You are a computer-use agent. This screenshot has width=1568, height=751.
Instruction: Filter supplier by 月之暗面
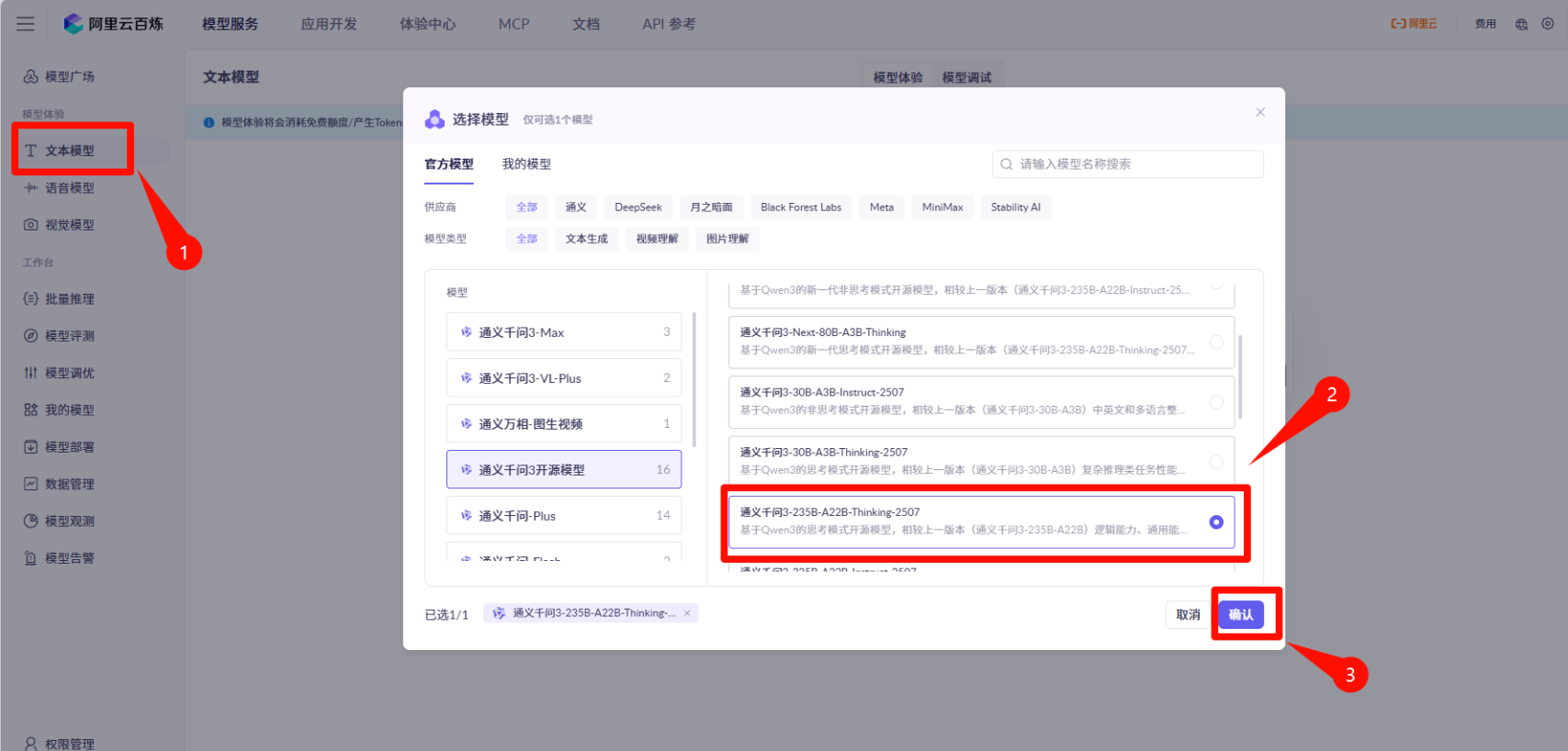pyautogui.click(x=711, y=207)
